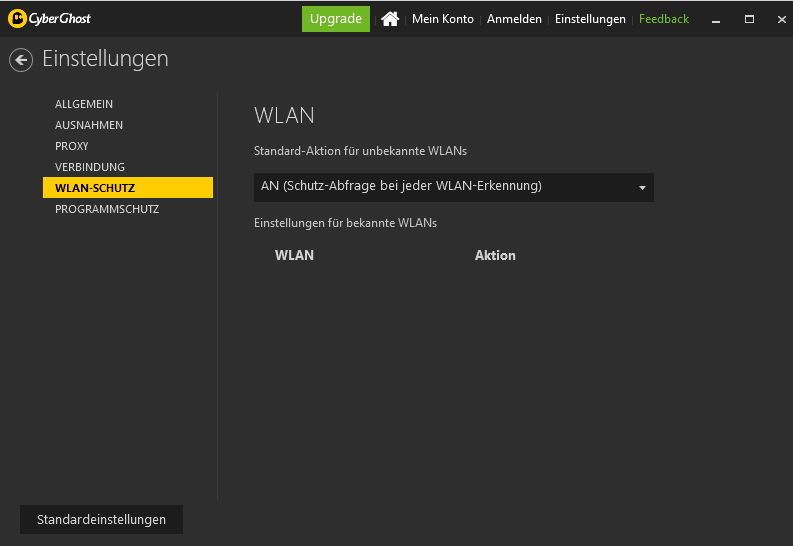Select the WLAN-SCHUTZ section

[128, 188]
